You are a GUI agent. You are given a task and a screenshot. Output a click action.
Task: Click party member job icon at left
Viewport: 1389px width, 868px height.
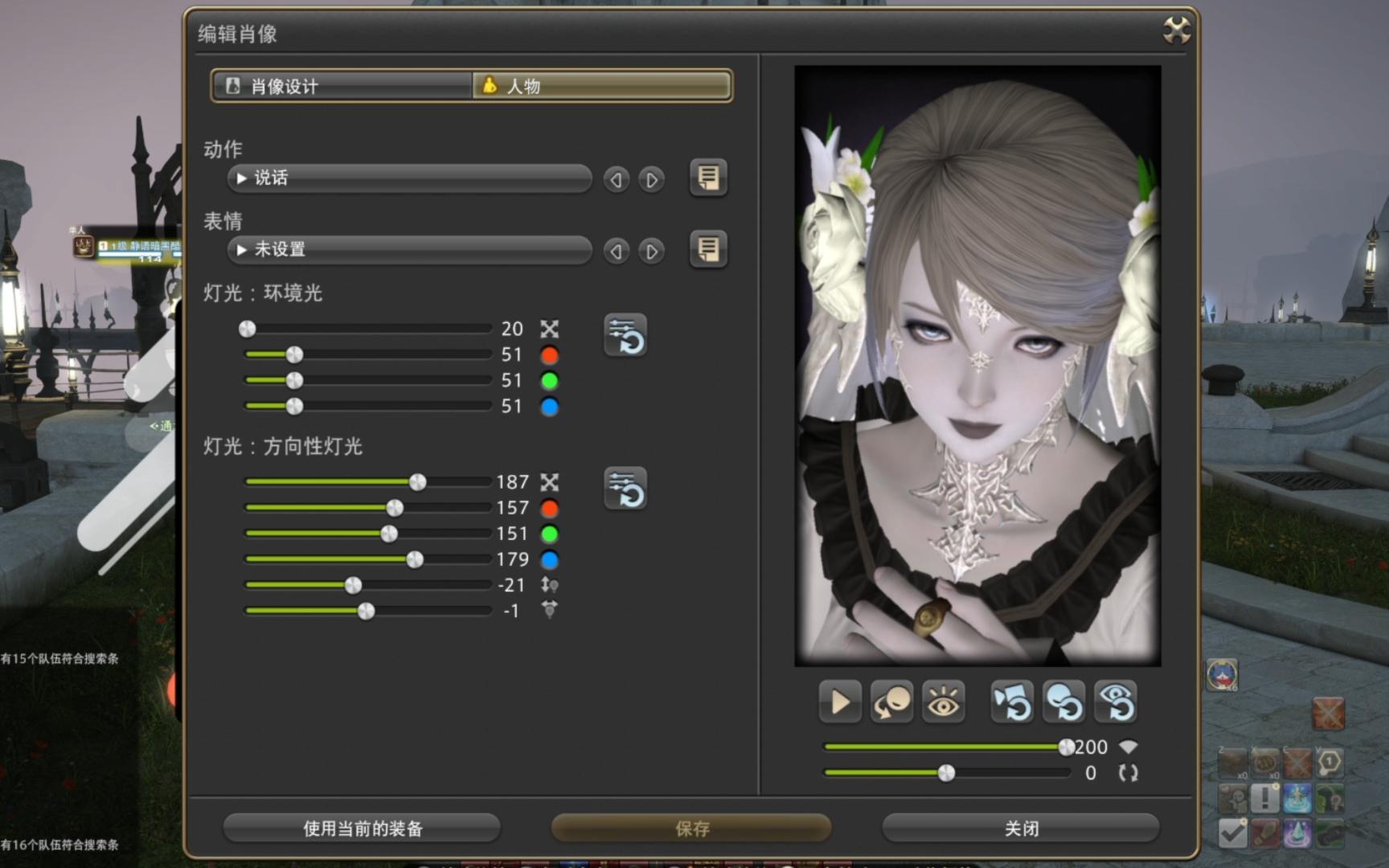tap(84, 246)
